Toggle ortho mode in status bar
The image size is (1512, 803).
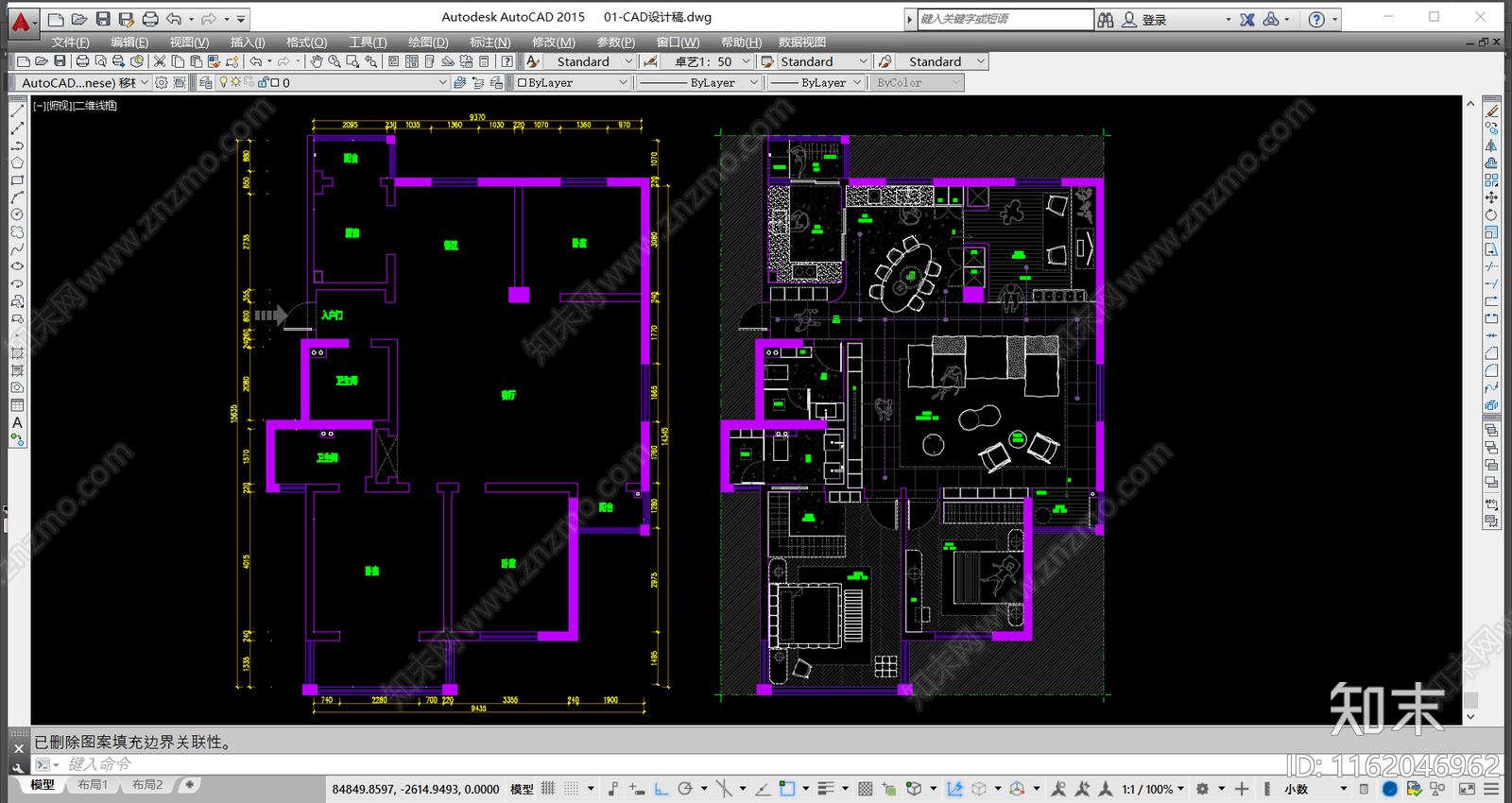tap(661, 788)
